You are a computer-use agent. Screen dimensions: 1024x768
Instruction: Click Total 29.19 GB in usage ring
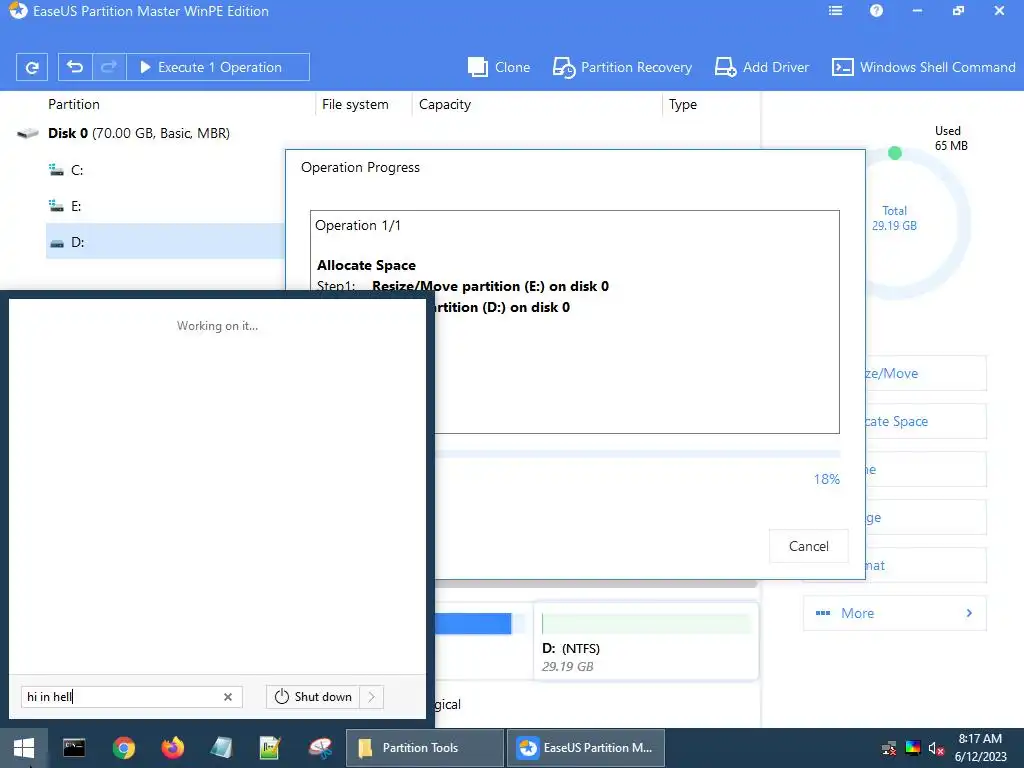(894, 218)
